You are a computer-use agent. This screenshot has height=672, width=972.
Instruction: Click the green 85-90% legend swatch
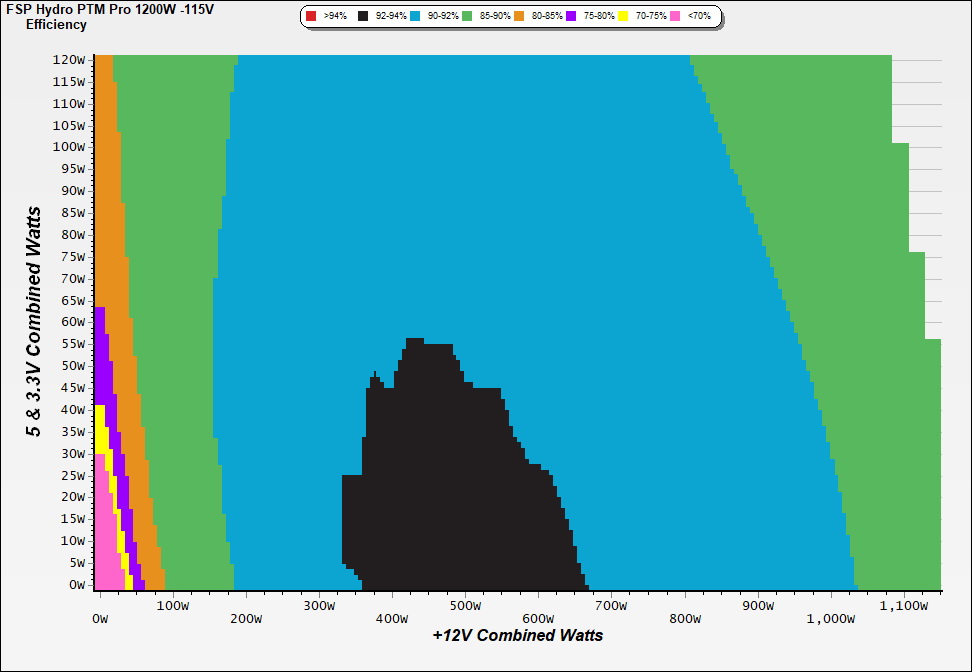tap(467, 17)
